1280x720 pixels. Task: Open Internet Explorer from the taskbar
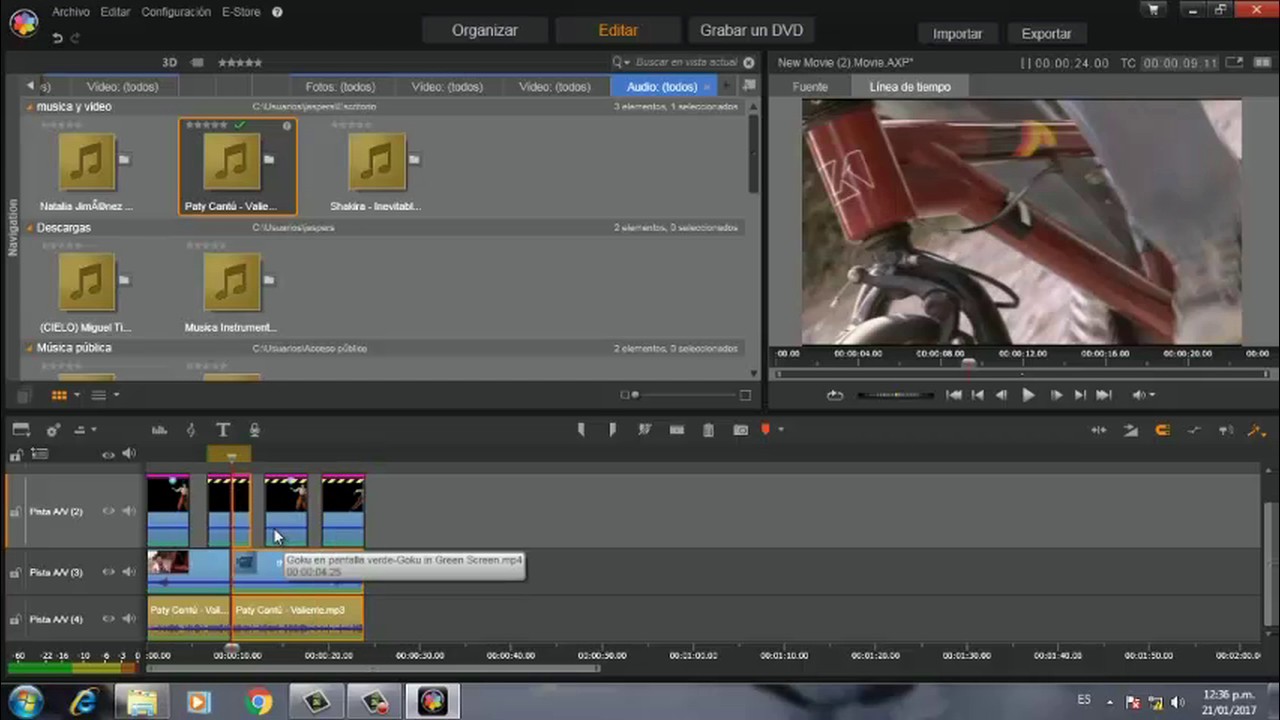pos(84,702)
